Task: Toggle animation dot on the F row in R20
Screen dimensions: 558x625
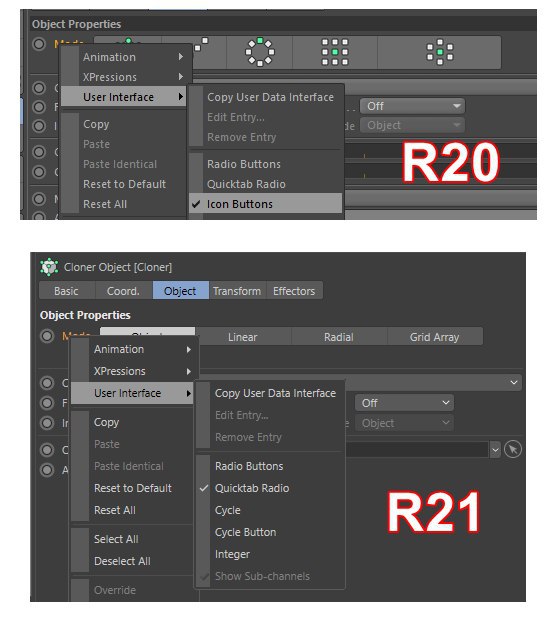Action: click(x=39, y=107)
